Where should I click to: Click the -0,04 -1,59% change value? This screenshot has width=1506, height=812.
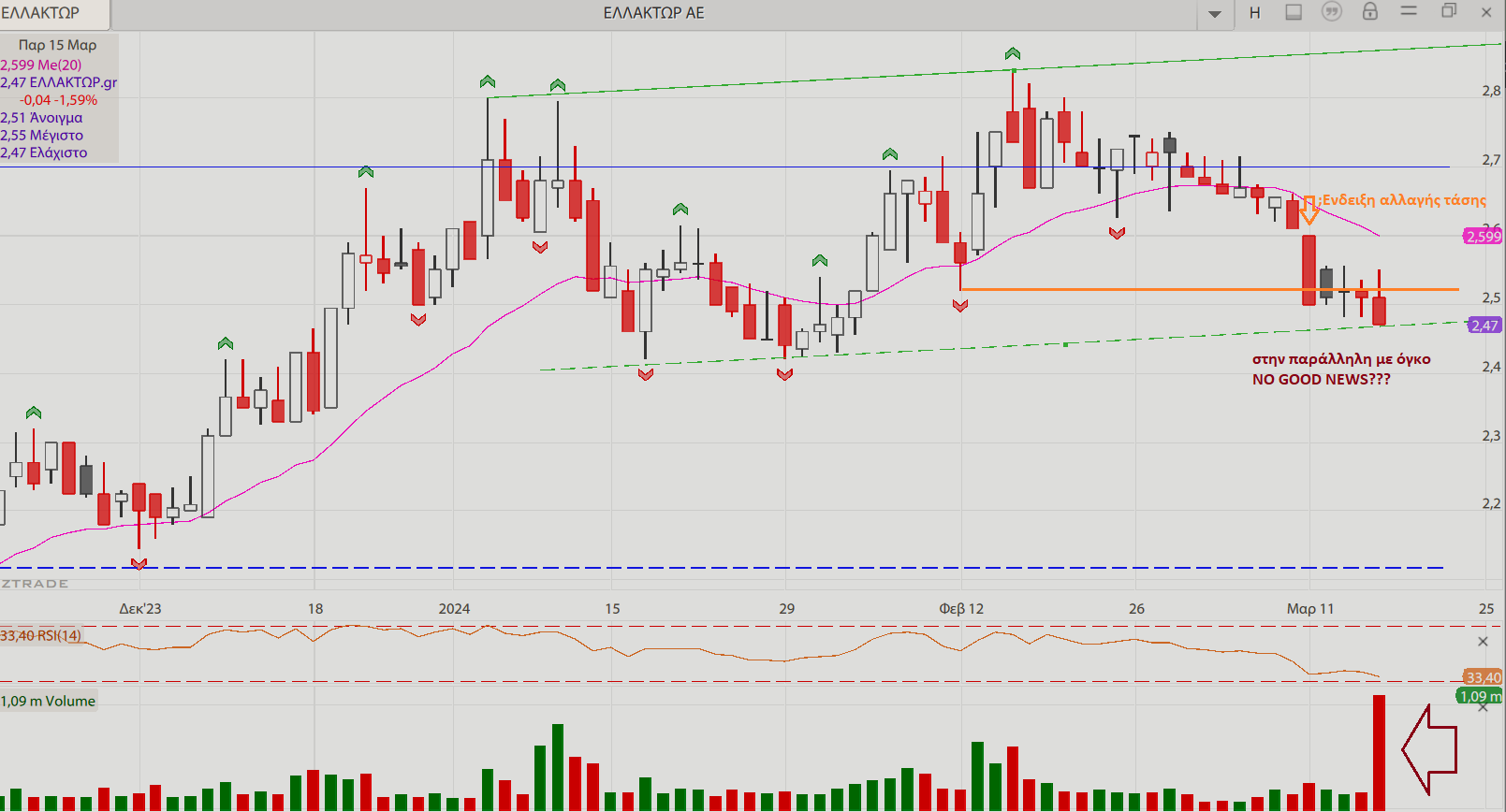point(58,100)
